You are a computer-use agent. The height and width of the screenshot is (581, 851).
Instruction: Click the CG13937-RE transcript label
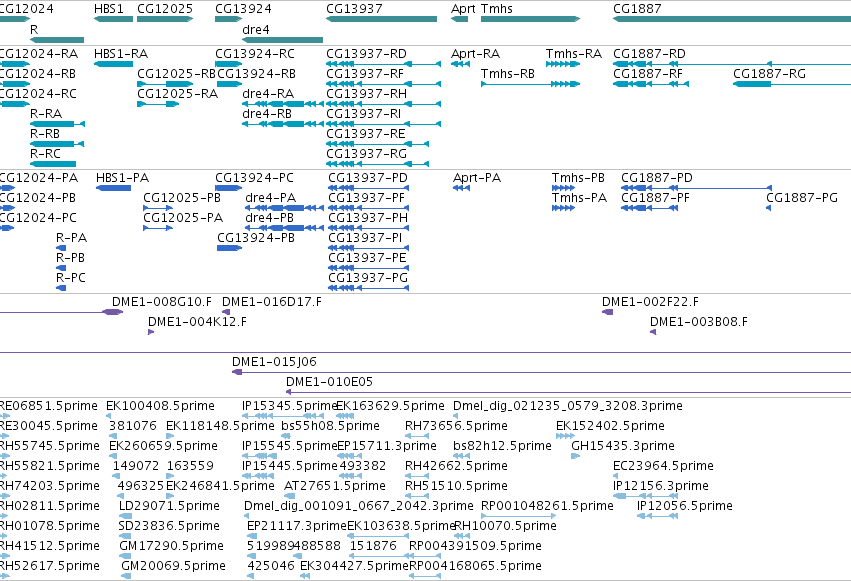[x=366, y=134]
